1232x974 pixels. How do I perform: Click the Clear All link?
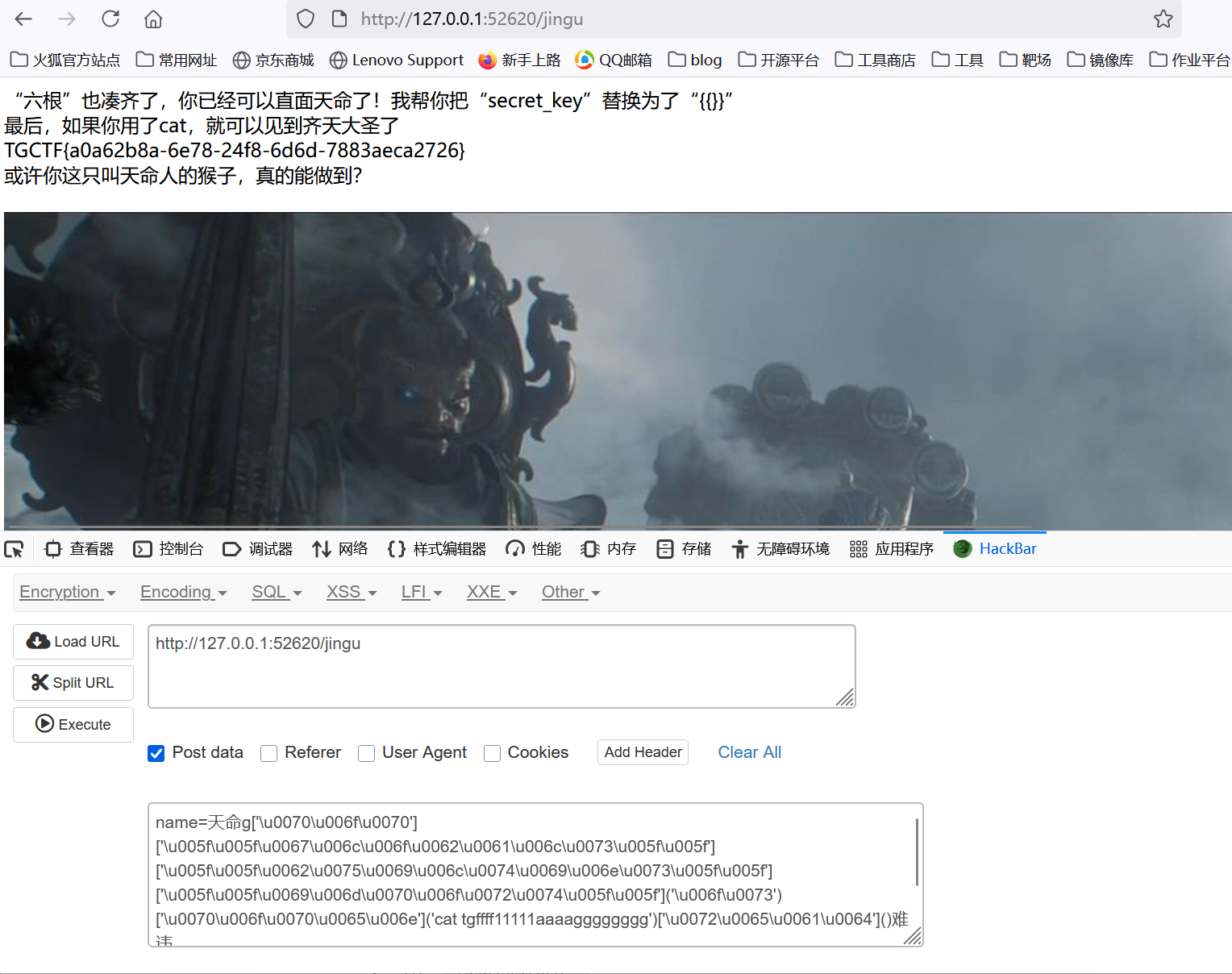point(749,752)
